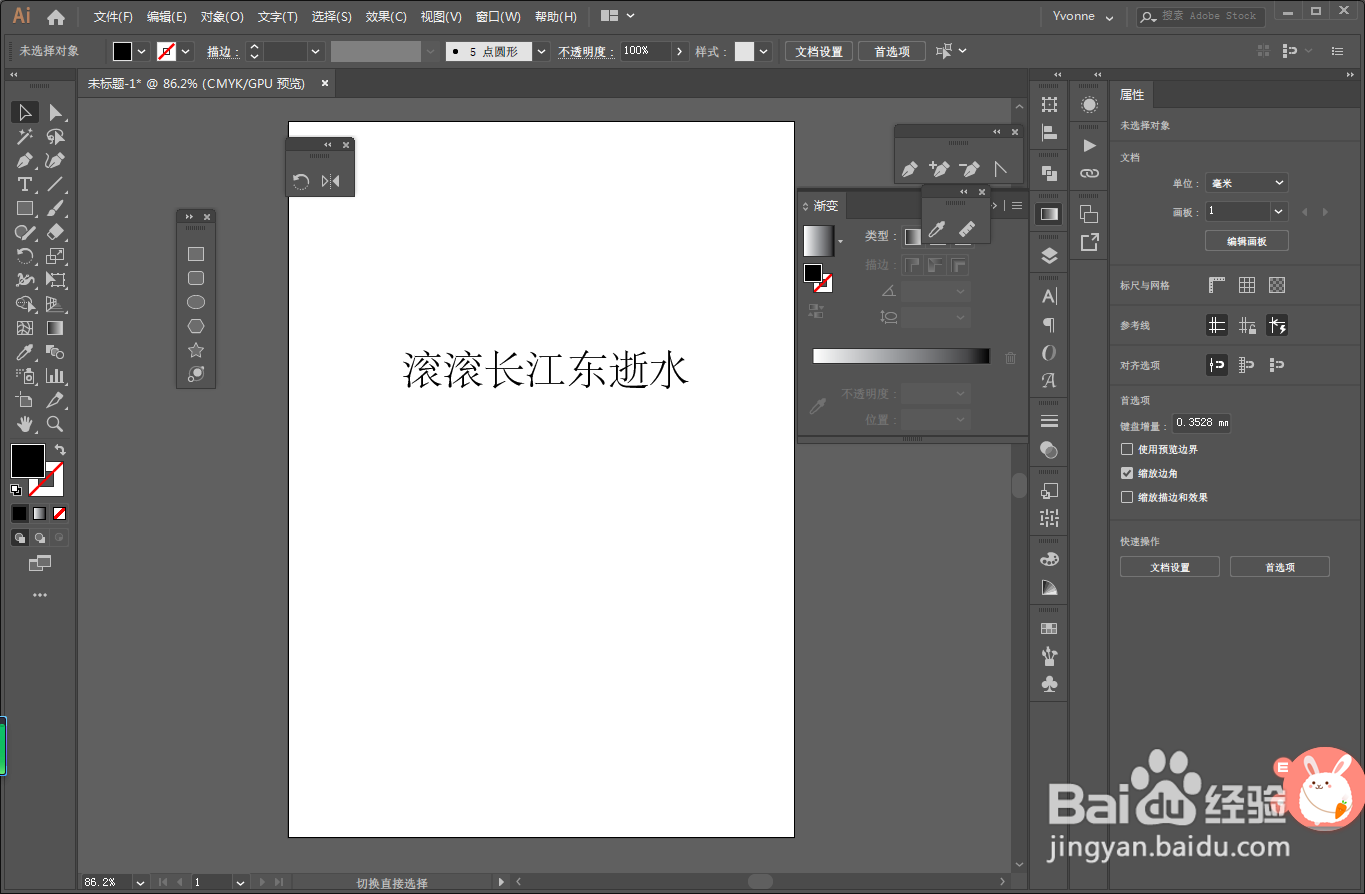Click the black fill color swatch in toolbar
1365x894 pixels.
27,461
